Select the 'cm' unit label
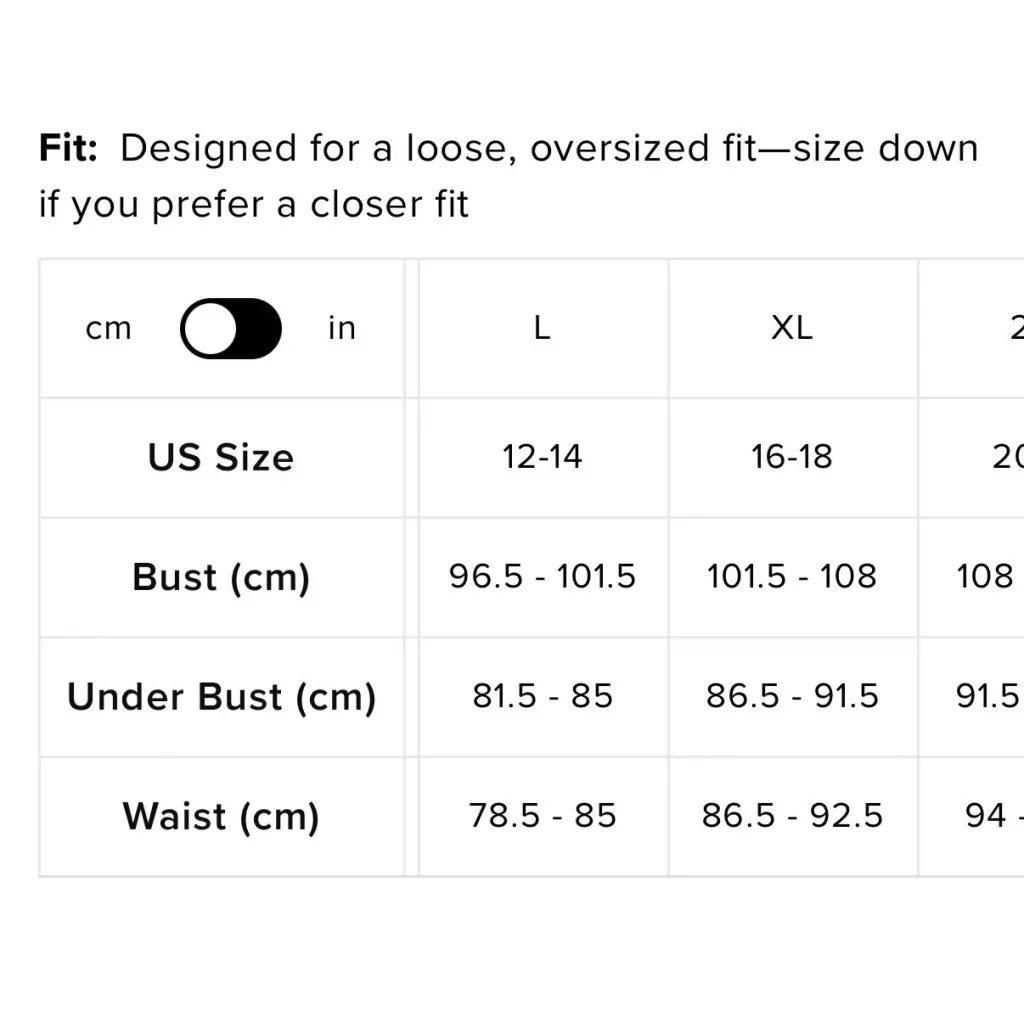Viewport: 1024px width, 1024px height. click(108, 328)
